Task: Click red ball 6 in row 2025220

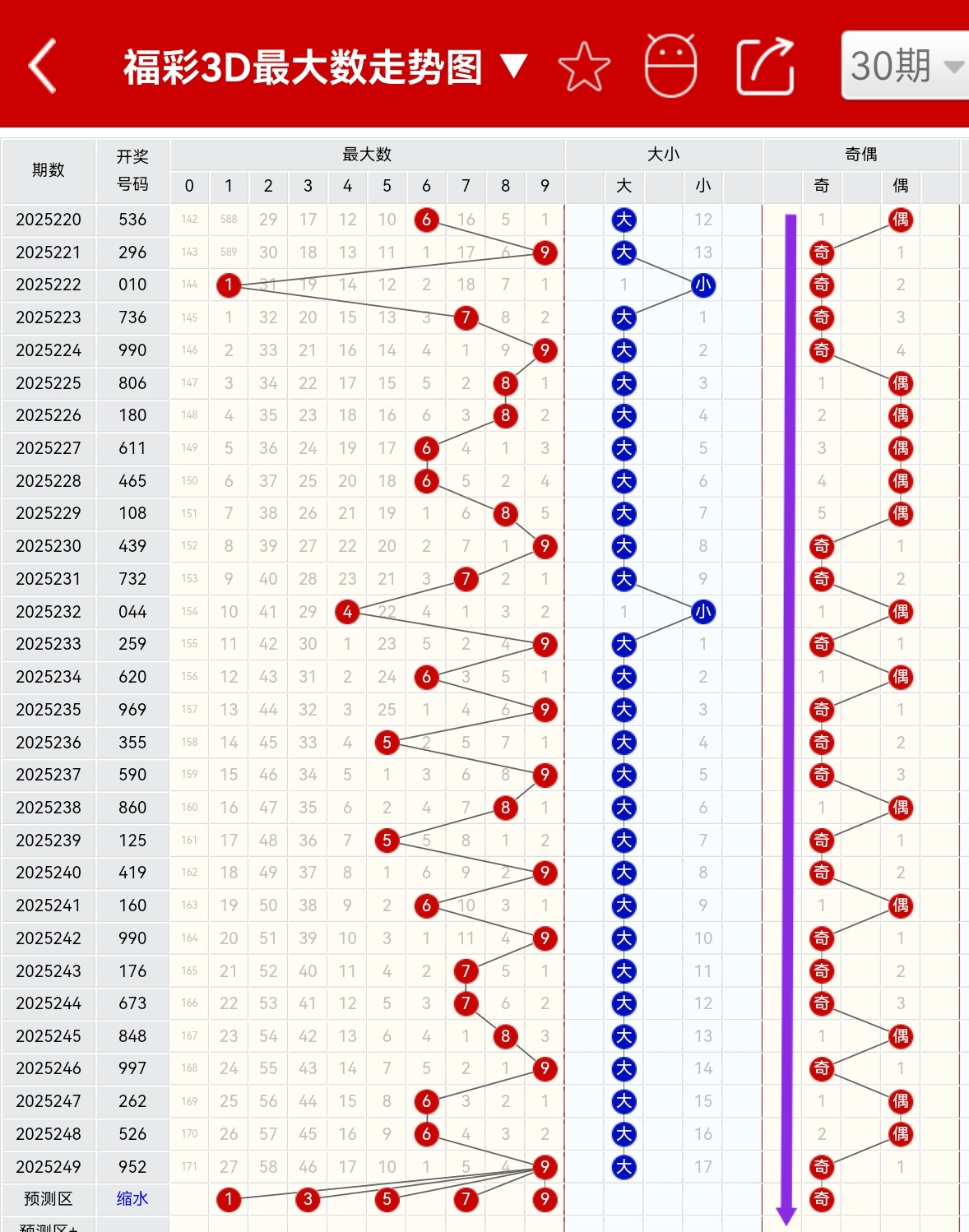Action: point(426,220)
